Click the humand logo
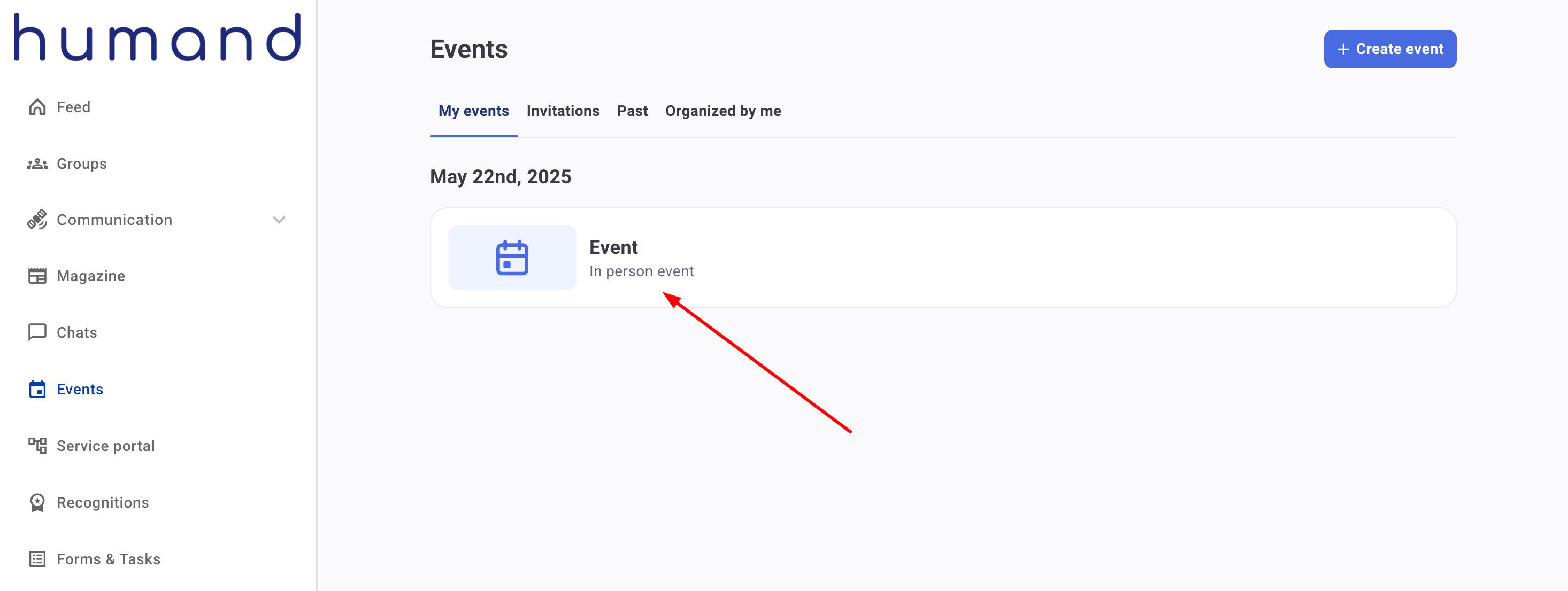The width and height of the screenshot is (1568, 591). pos(157,37)
